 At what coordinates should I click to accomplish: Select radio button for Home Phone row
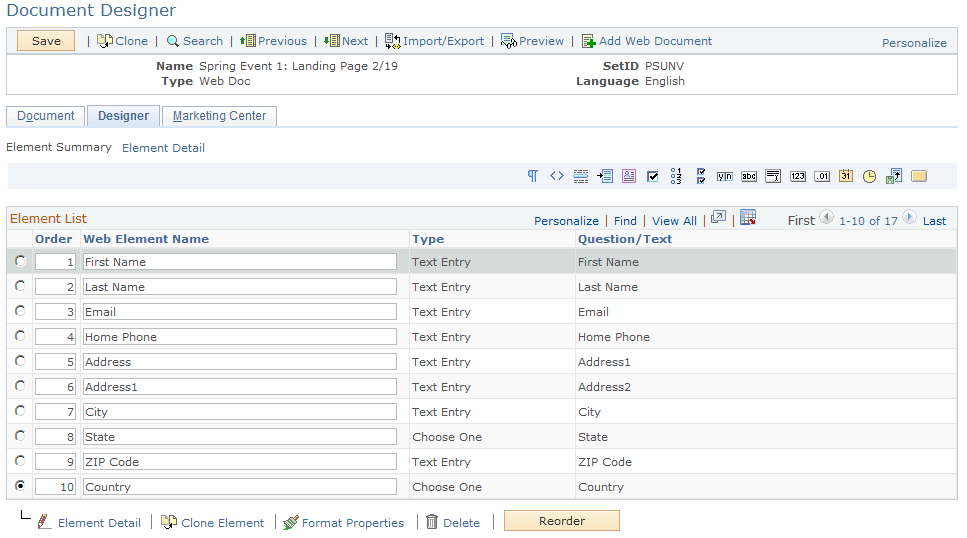point(20,336)
